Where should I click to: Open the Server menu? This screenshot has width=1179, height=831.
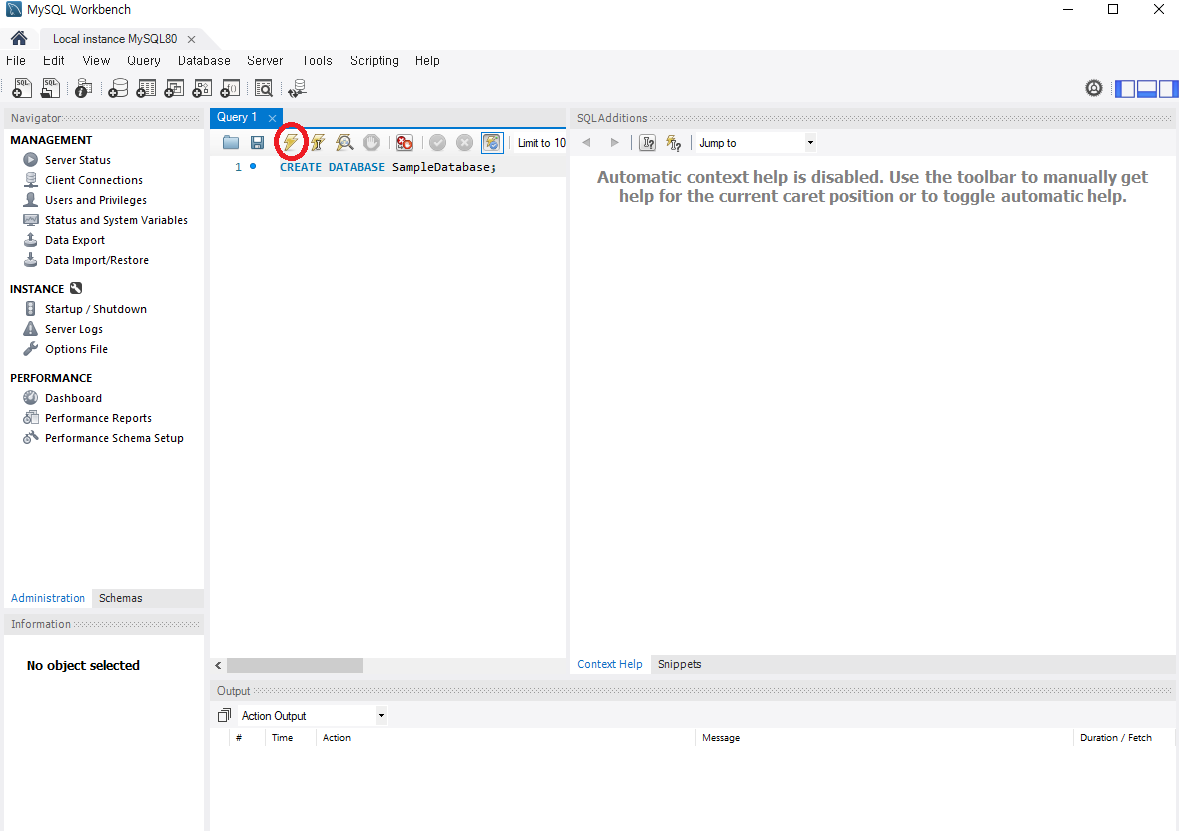[x=265, y=61]
